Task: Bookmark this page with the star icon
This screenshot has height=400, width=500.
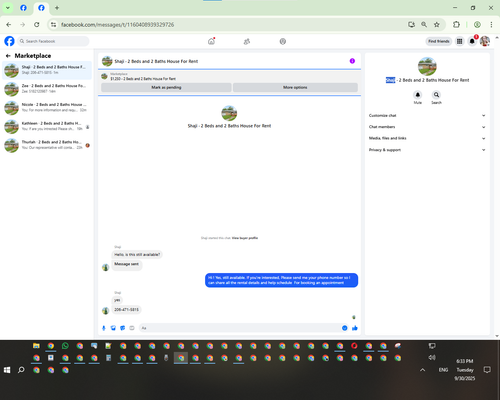Action: coord(437,24)
